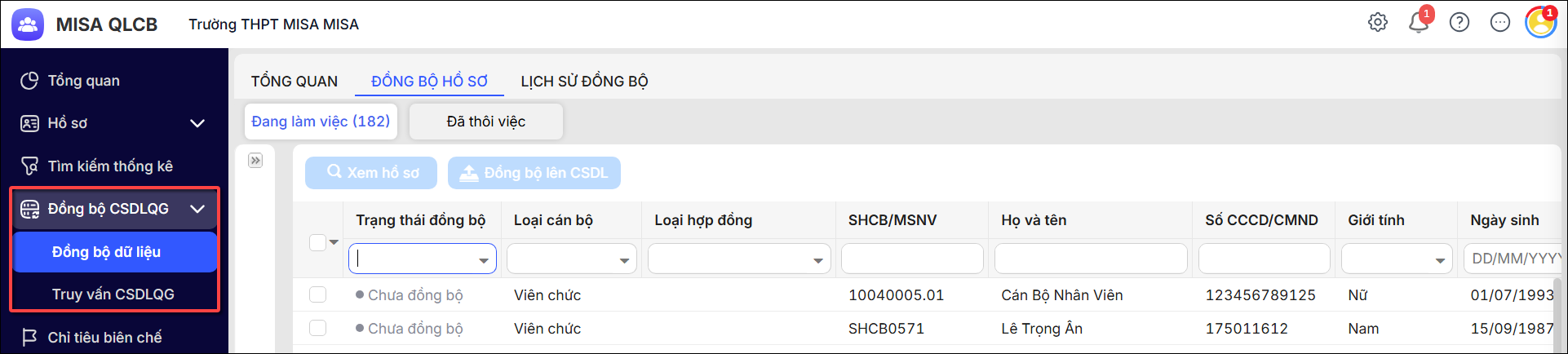The image size is (1568, 354).
Task: Switch to the Đã thôi việc tab
Action: tap(486, 122)
